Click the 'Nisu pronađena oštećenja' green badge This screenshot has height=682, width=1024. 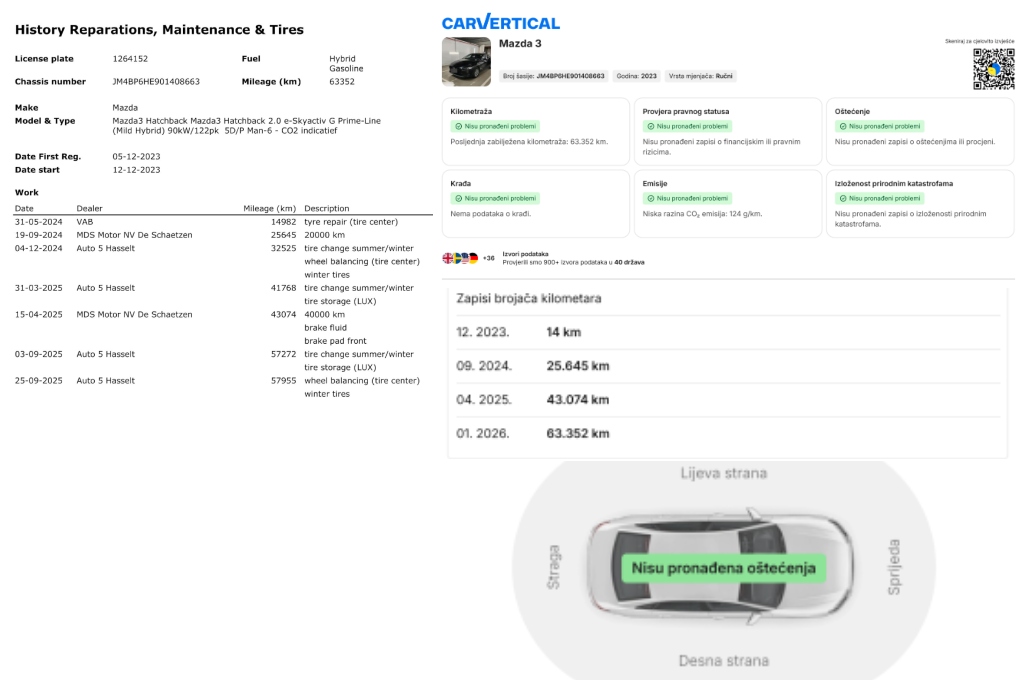(x=723, y=569)
